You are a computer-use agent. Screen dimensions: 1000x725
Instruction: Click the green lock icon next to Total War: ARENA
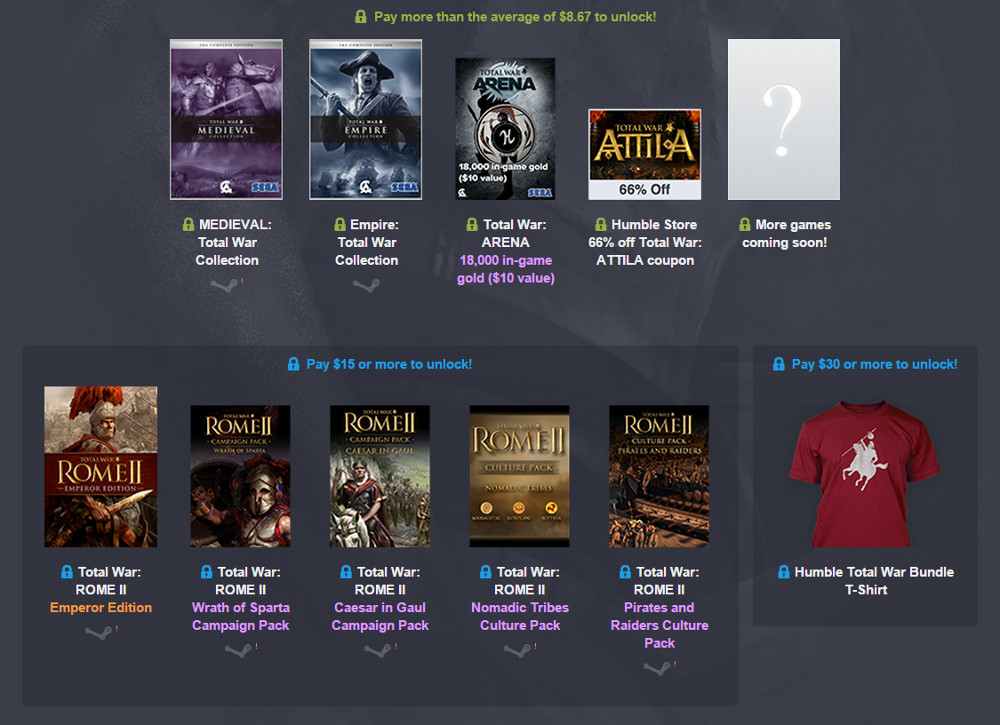coord(472,224)
